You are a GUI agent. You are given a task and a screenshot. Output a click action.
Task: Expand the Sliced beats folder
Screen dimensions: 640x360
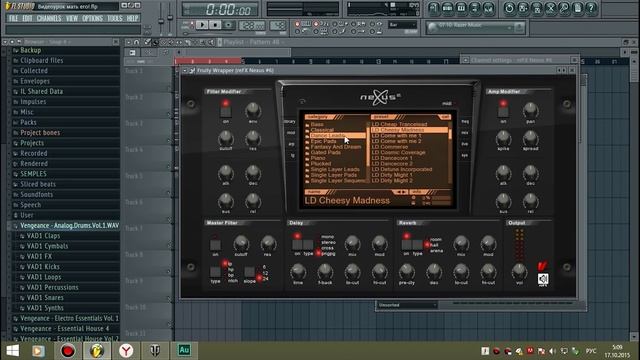click(x=38, y=184)
